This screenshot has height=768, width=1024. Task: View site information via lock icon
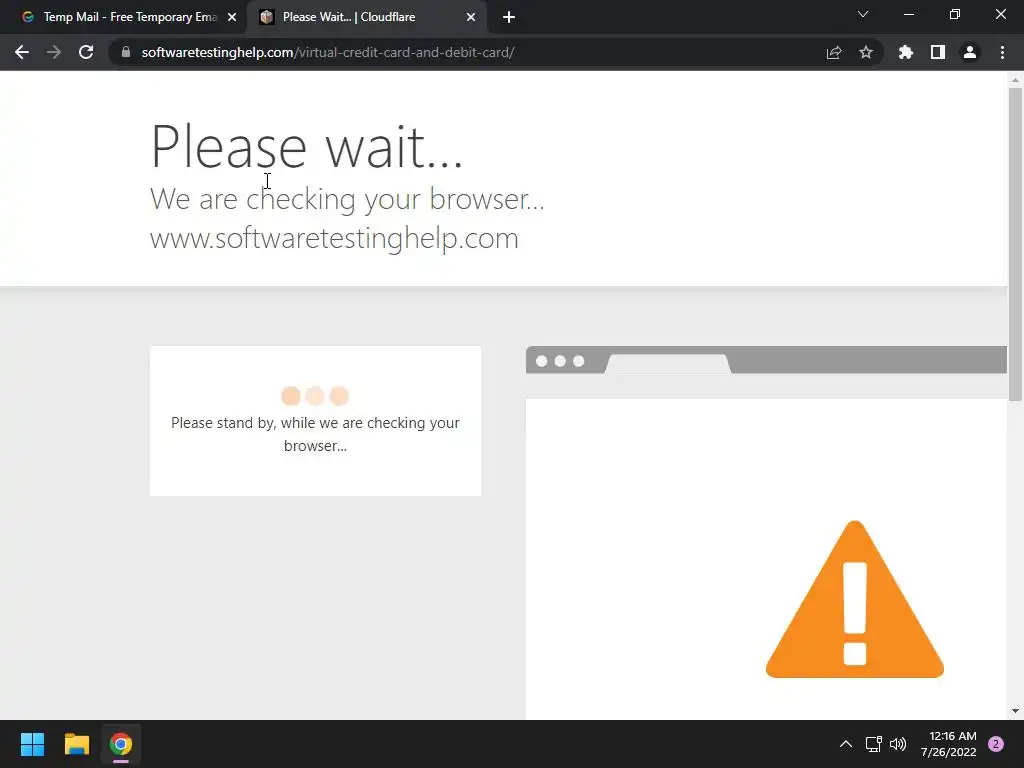point(126,52)
